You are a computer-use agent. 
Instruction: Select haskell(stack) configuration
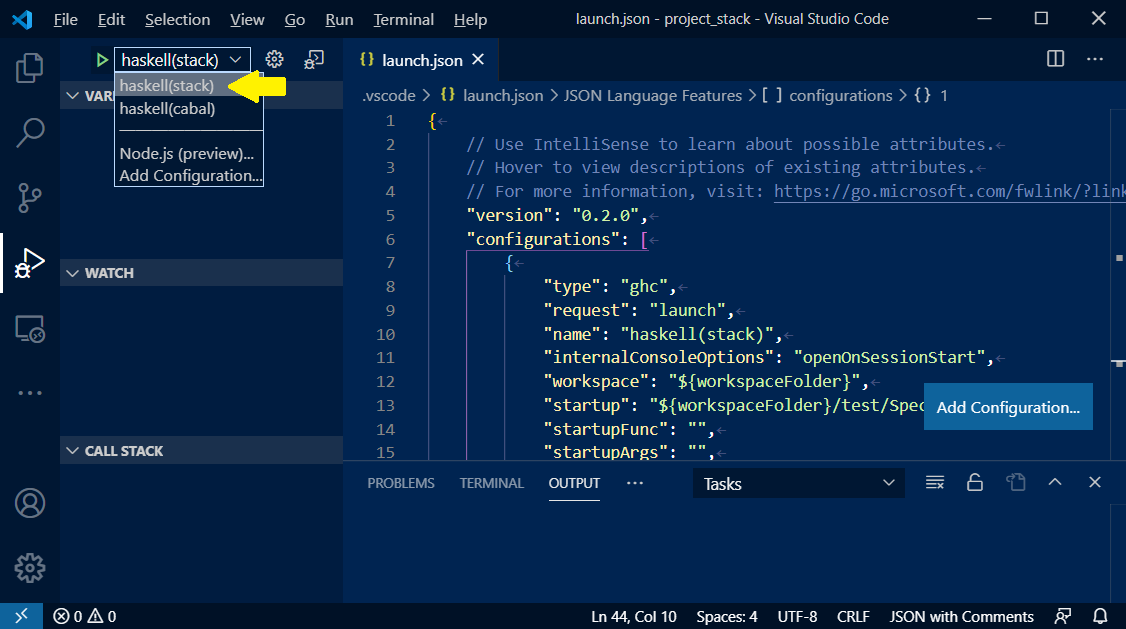coord(189,85)
